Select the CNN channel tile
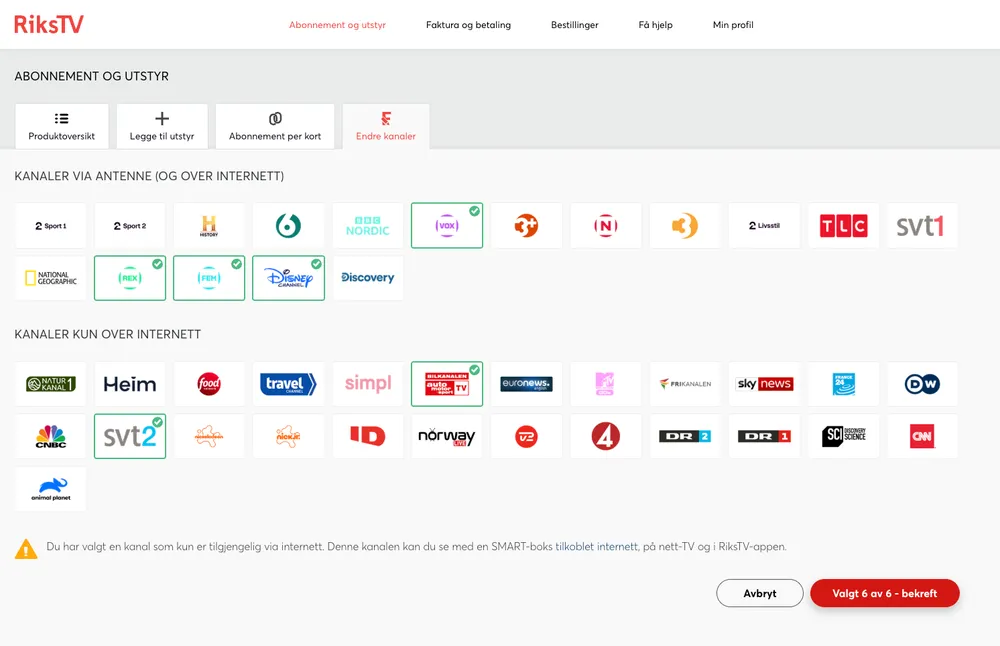Image resolution: width=1000 pixels, height=646 pixels. [x=922, y=436]
